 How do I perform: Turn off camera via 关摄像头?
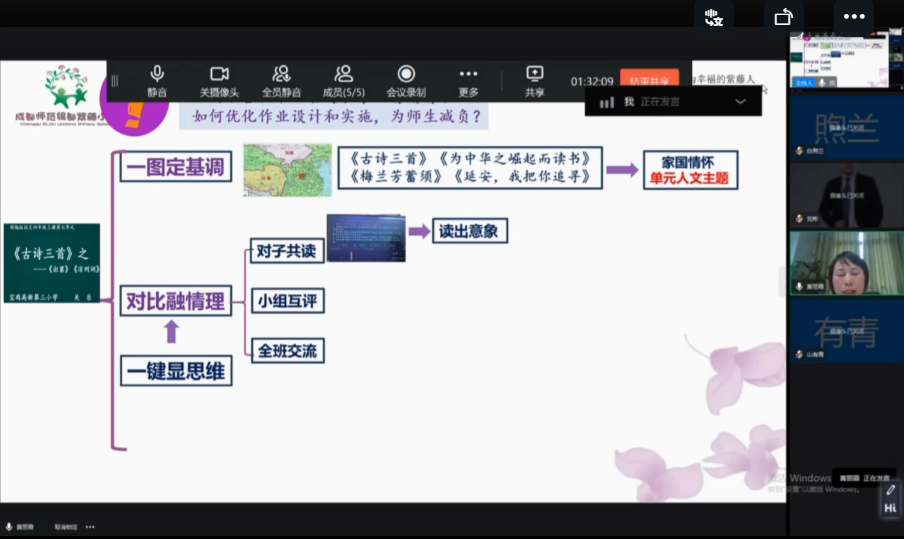click(219, 80)
